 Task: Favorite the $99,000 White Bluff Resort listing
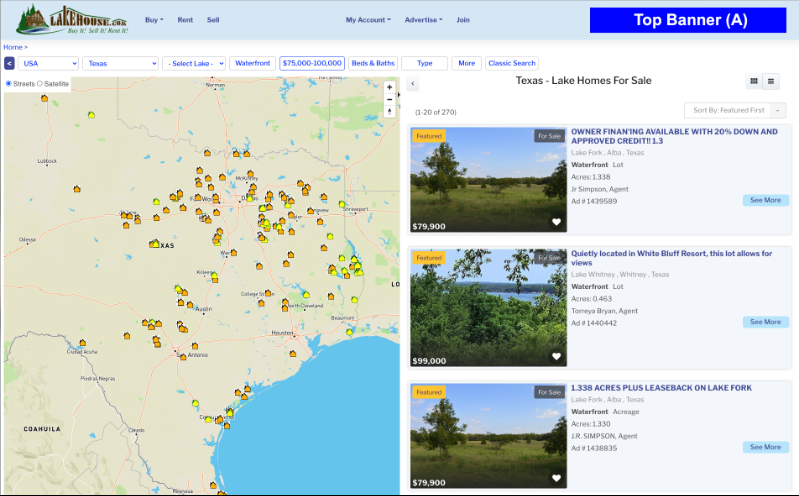pos(557,356)
